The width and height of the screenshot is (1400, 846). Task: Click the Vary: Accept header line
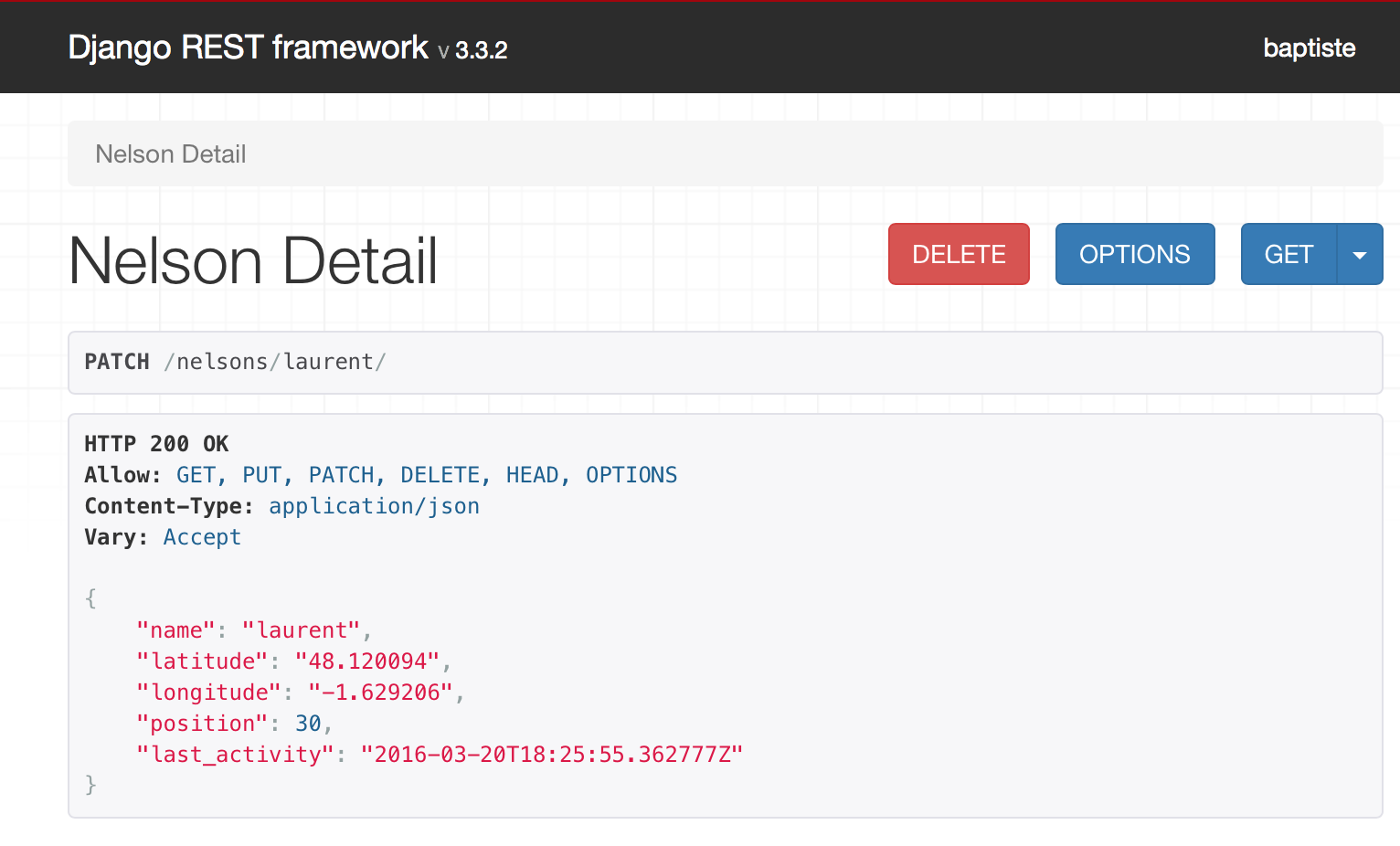point(163,537)
